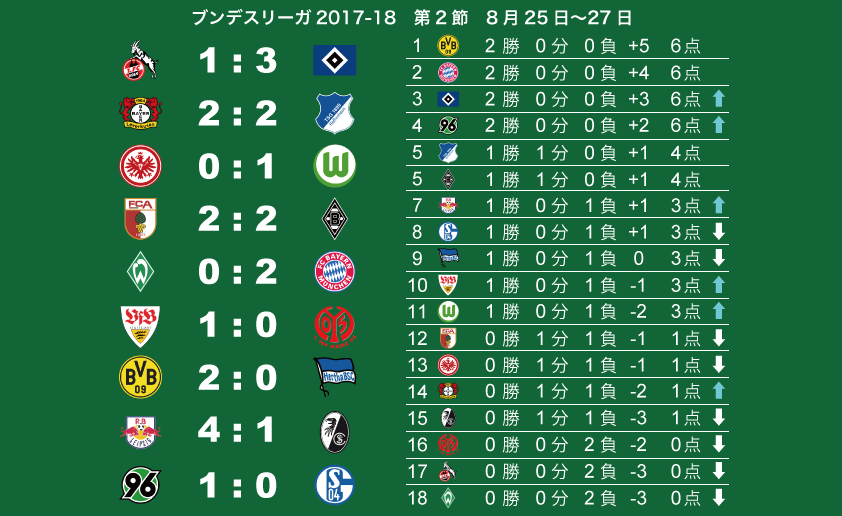
Task: Click the large Borussia Dortmund BVB 09 logo
Action: (140, 377)
